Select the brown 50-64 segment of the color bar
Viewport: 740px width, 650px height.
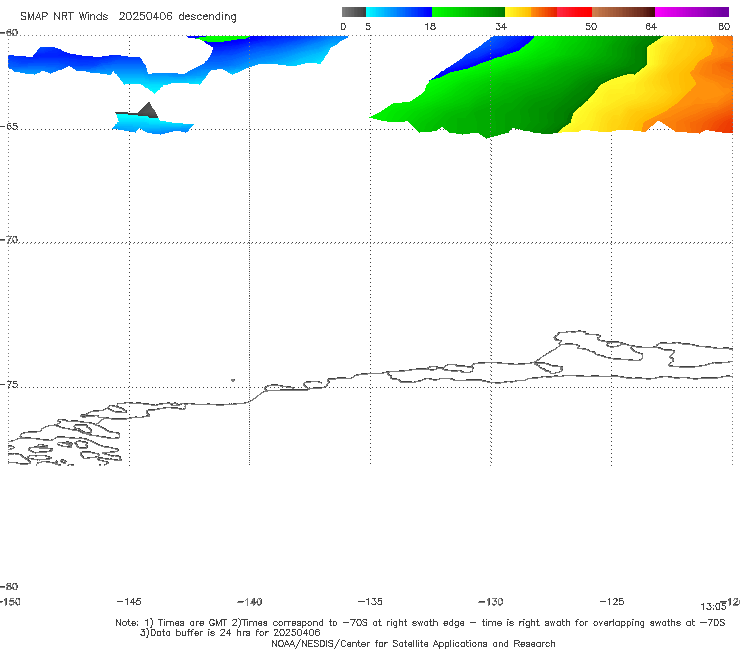coord(623,12)
